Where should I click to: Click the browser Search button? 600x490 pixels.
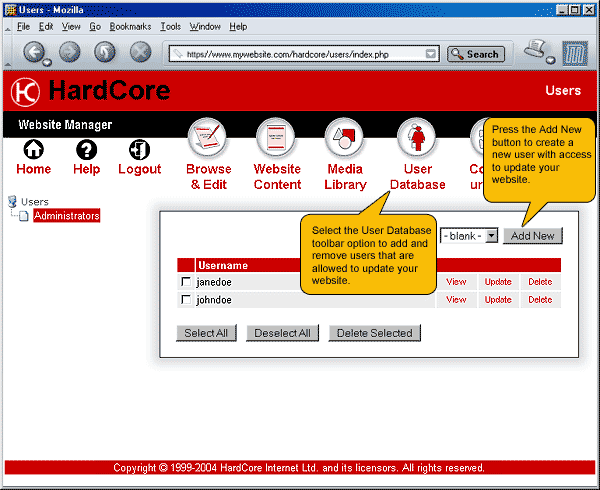click(476, 54)
